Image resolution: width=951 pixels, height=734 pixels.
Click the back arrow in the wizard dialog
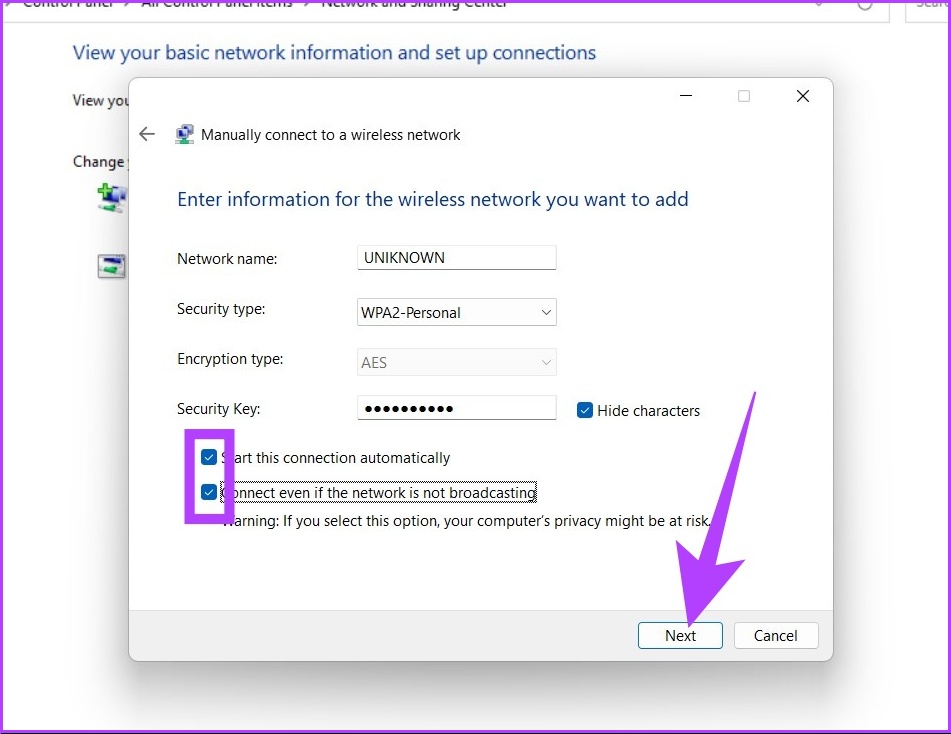click(146, 133)
